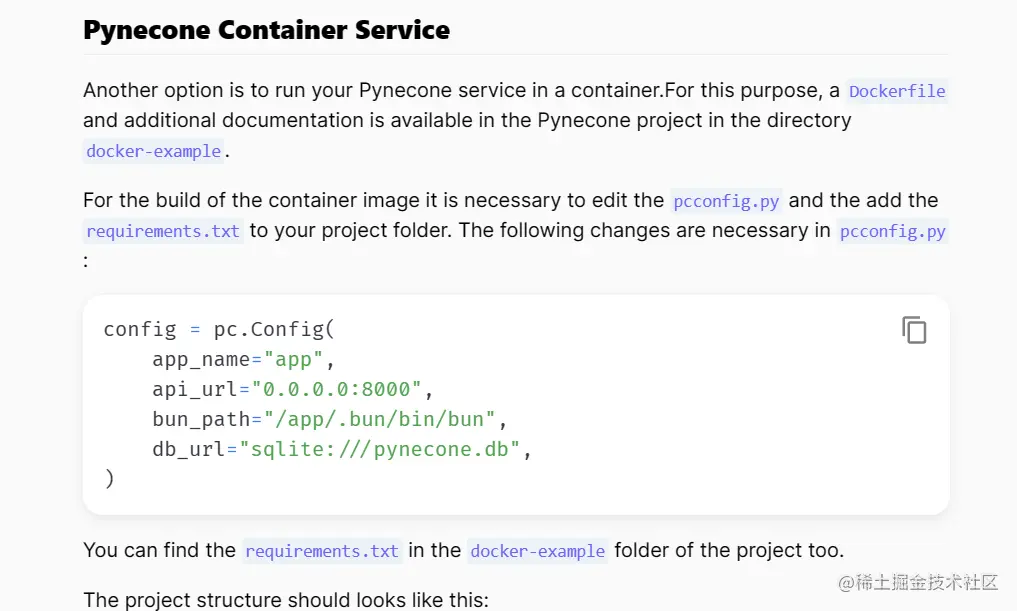Click the juejin logo icon in the watermark
The height and width of the screenshot is (611, 1017).
coord(843,582)
